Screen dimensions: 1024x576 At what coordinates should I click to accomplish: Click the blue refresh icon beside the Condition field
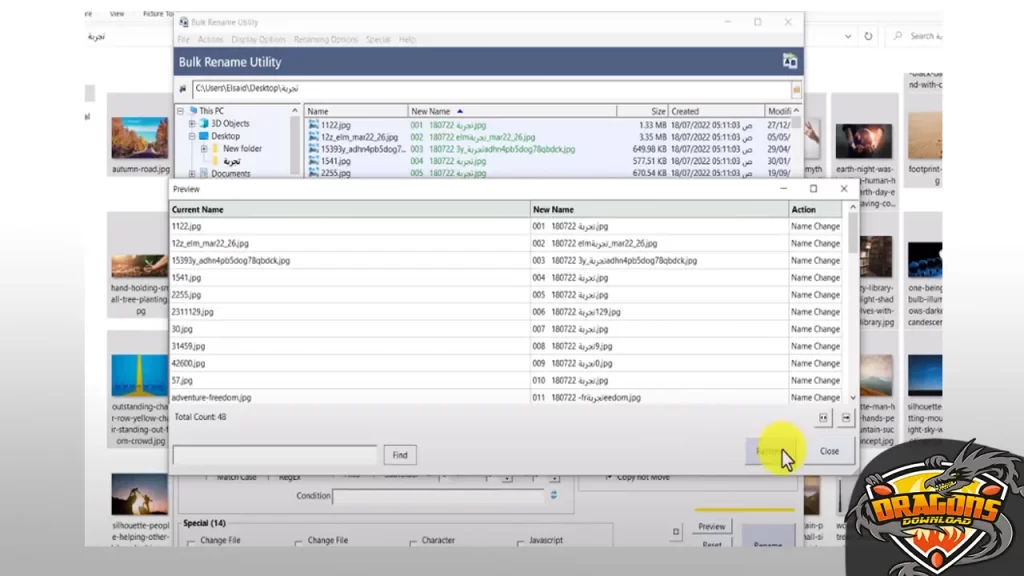[x=553, y=495]
